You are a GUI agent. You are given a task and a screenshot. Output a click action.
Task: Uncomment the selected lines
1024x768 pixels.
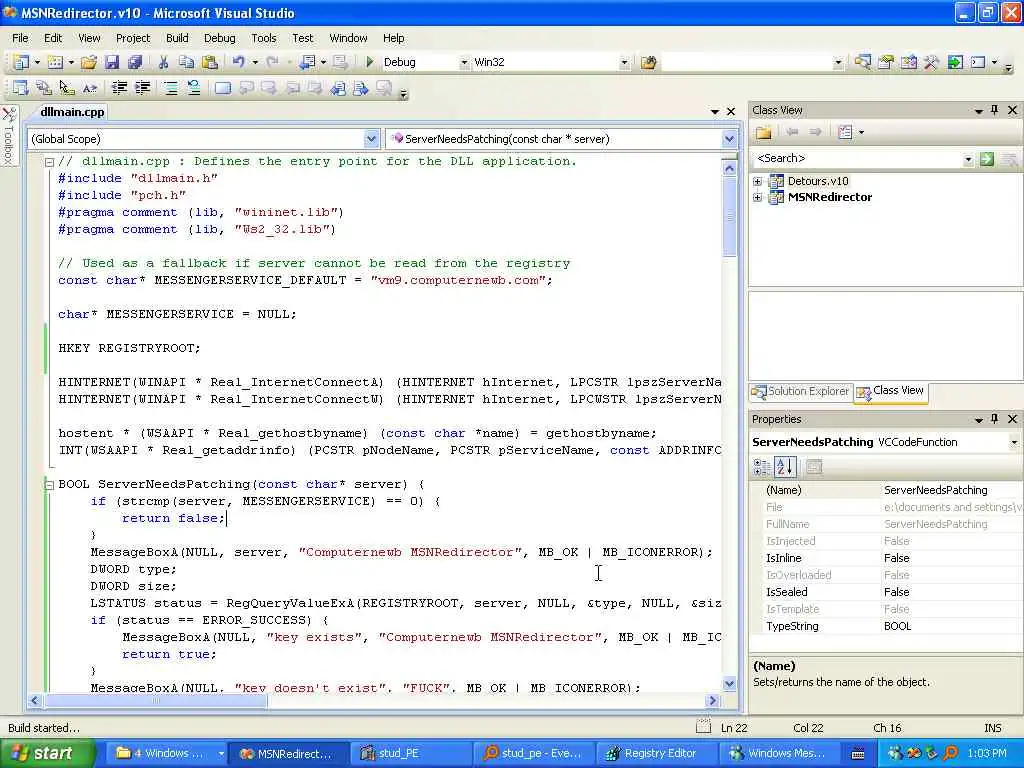click(x=194, y=88)
